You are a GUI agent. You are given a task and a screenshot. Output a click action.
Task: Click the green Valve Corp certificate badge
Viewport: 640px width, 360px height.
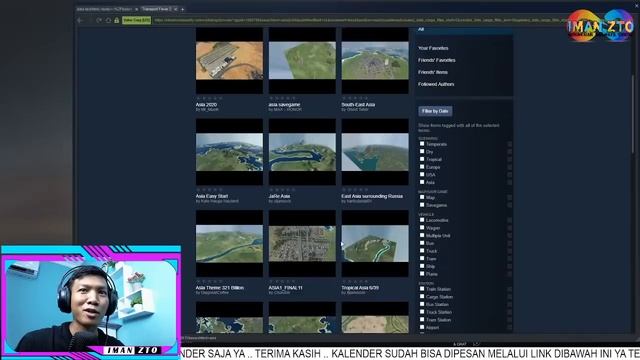pos(136,20)
